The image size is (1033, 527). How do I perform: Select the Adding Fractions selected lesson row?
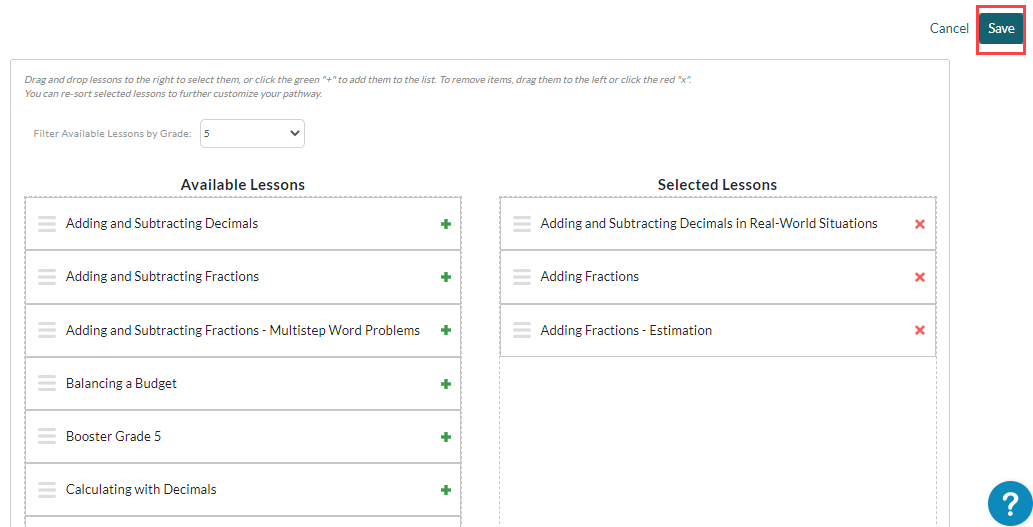point(717,277)
